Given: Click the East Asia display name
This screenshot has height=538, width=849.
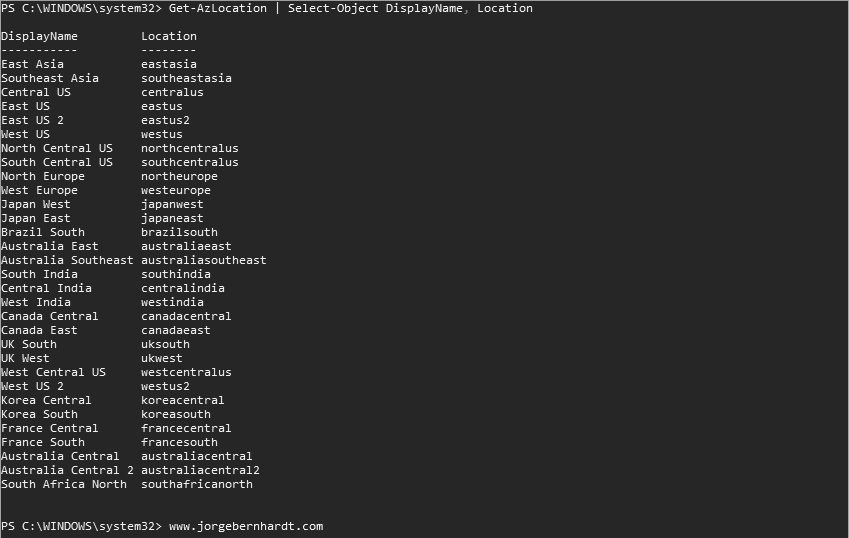Looking at the screenshot, I should (x=32, y=64).
